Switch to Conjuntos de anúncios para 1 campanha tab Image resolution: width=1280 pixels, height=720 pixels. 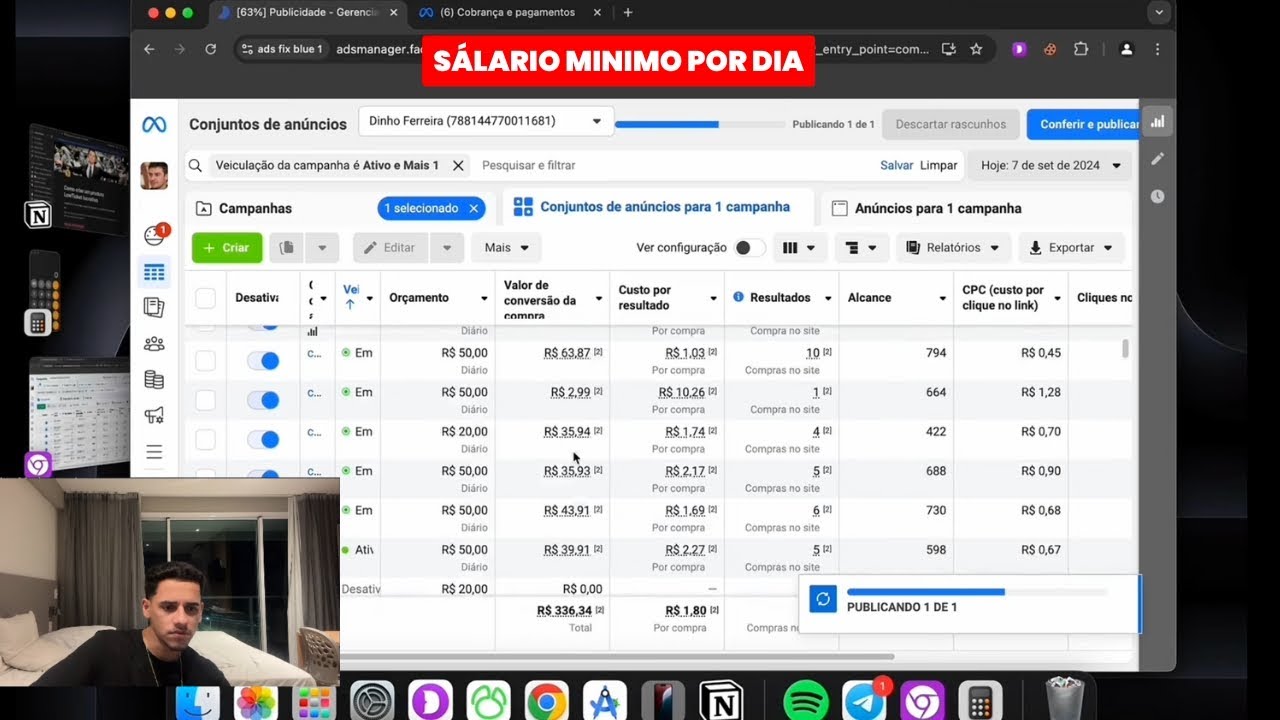pyautogui.click(x=652, y=207)
